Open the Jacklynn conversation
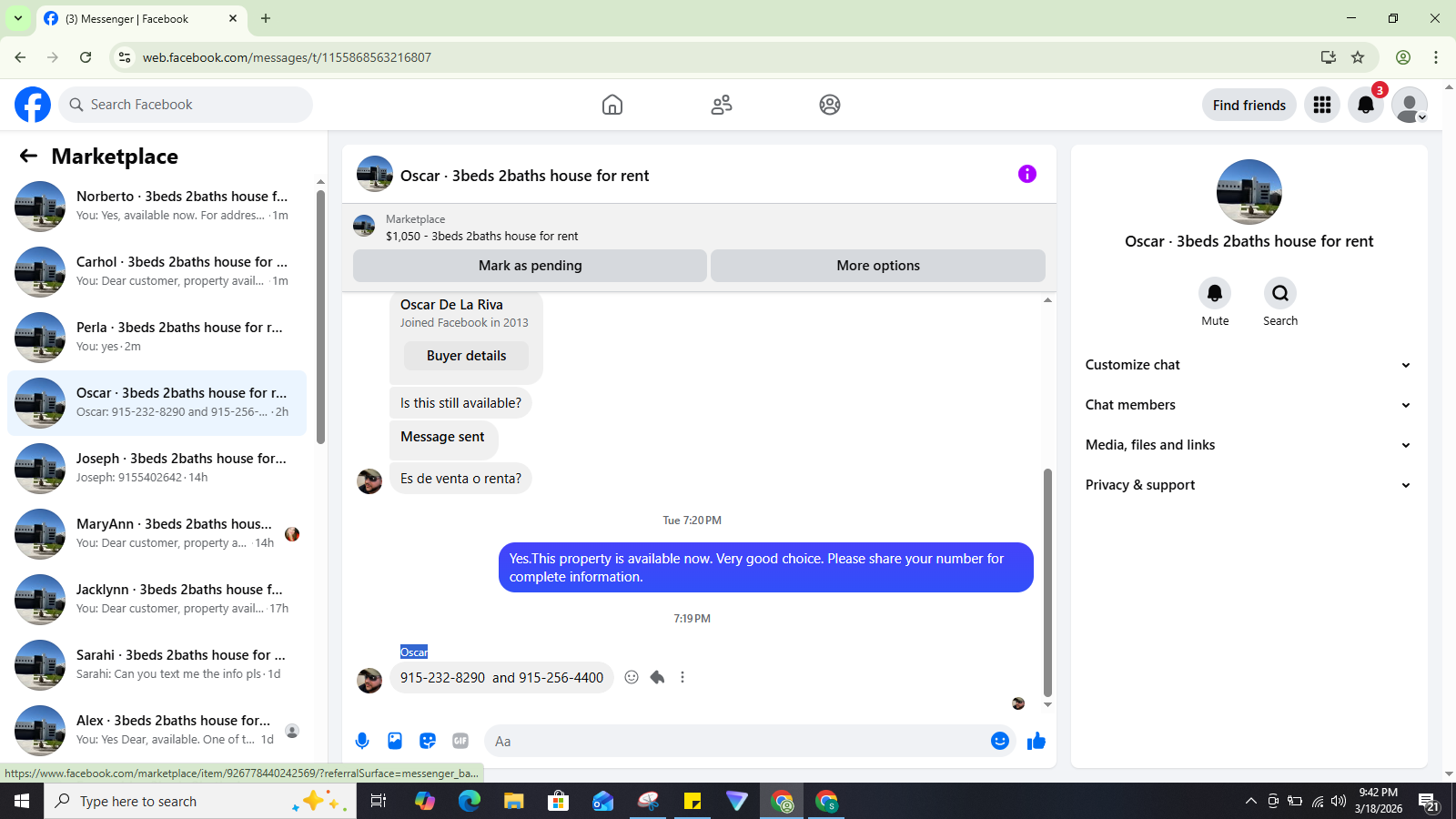Screen dimensions: 1456x819 pos(157,600)
